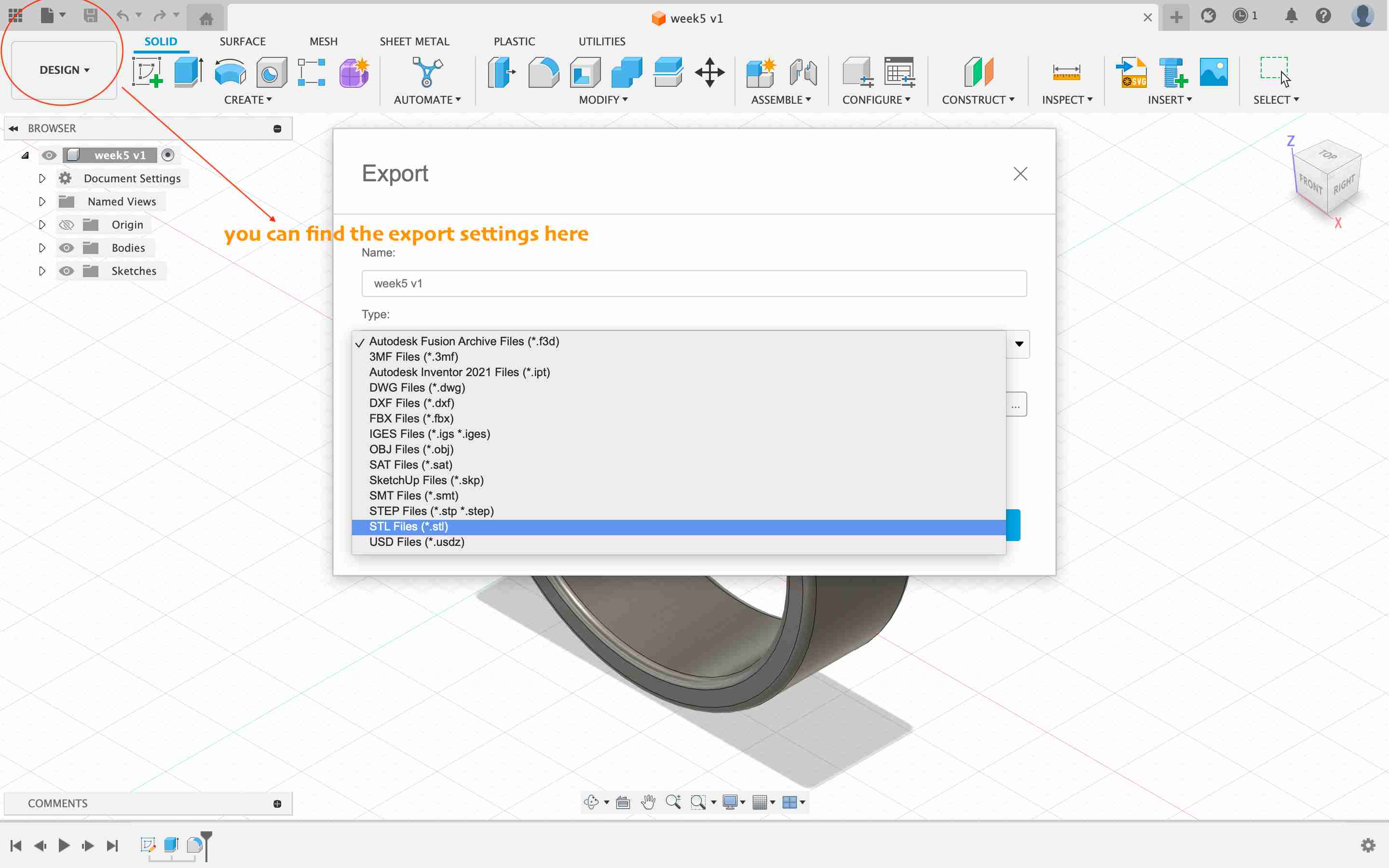Image resolution: width=1389 pixels, height=868 pixels.
Task: Click the browse location ellipsis button
Action: click(x=1016, y=405)
